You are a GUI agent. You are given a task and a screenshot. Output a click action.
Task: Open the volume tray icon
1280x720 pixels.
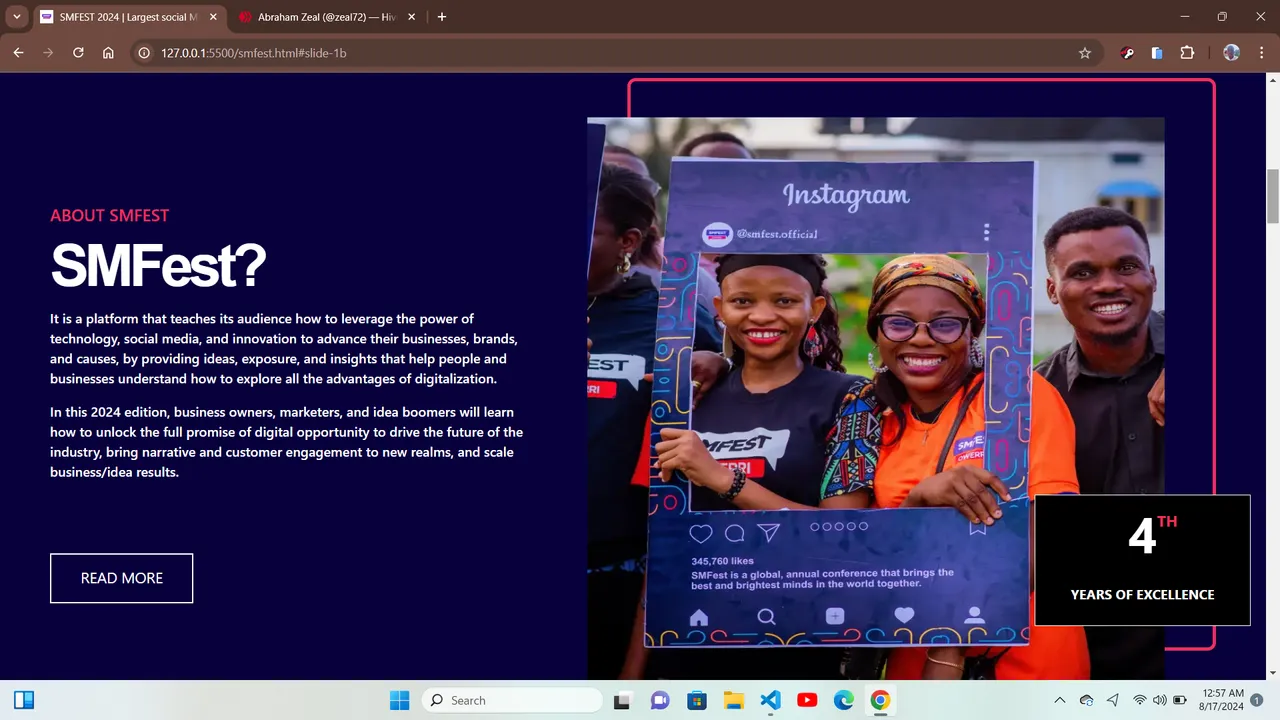pyautogui.click(x=1160, y=700)
